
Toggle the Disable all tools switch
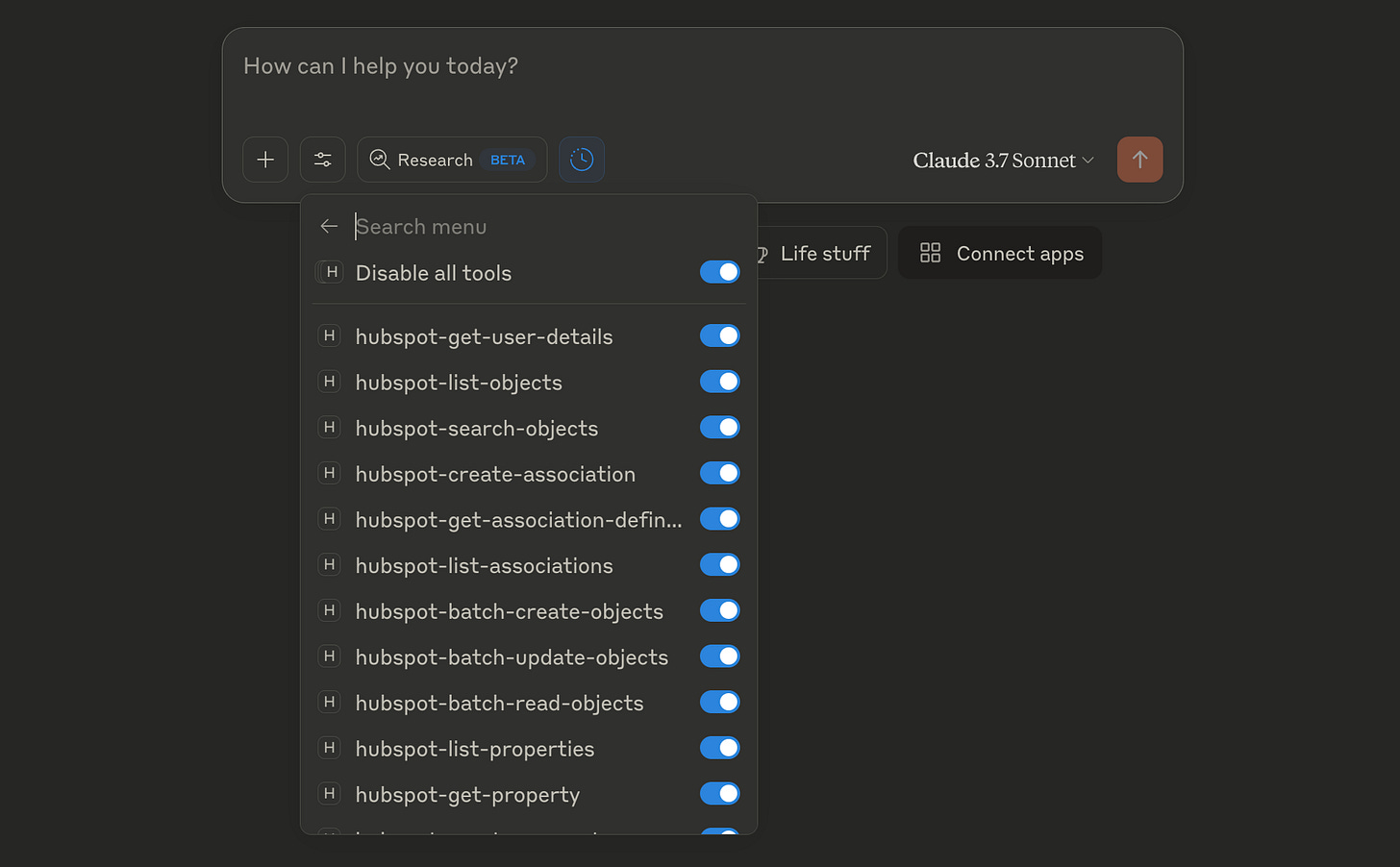point(719,272)
